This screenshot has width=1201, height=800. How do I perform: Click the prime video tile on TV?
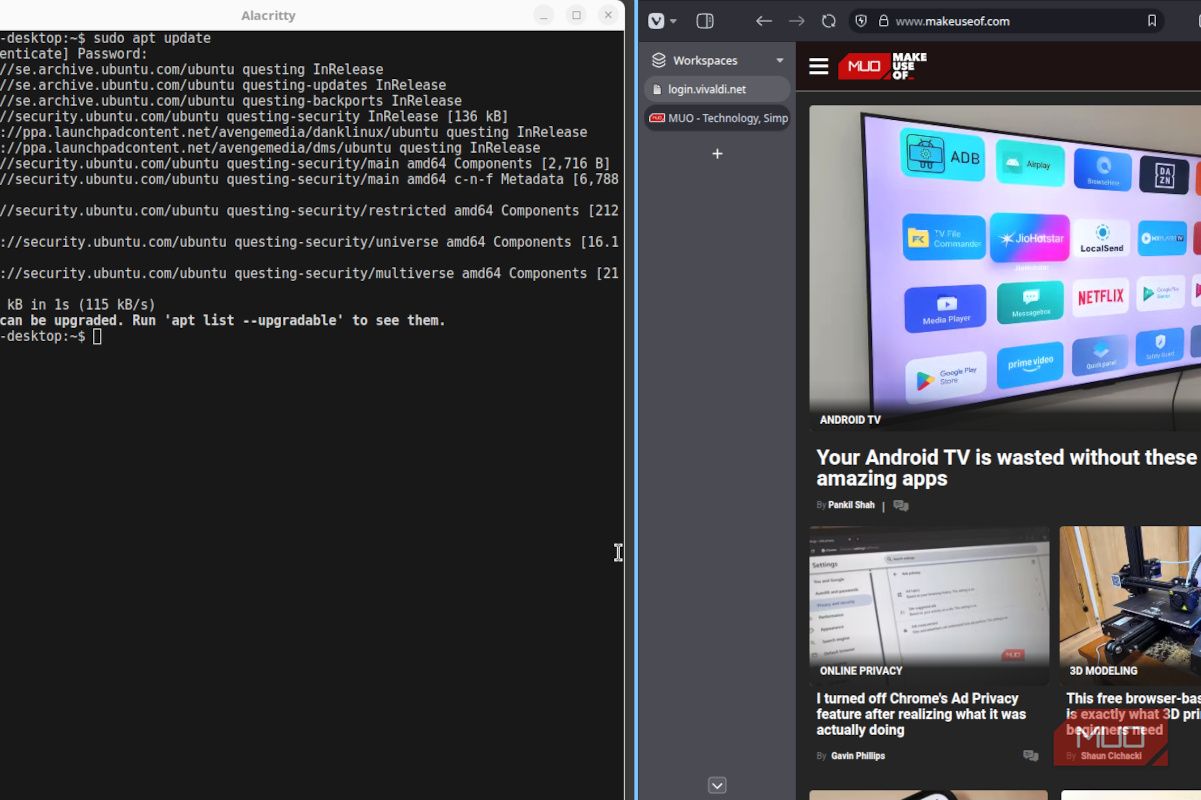click(1030, 364)
